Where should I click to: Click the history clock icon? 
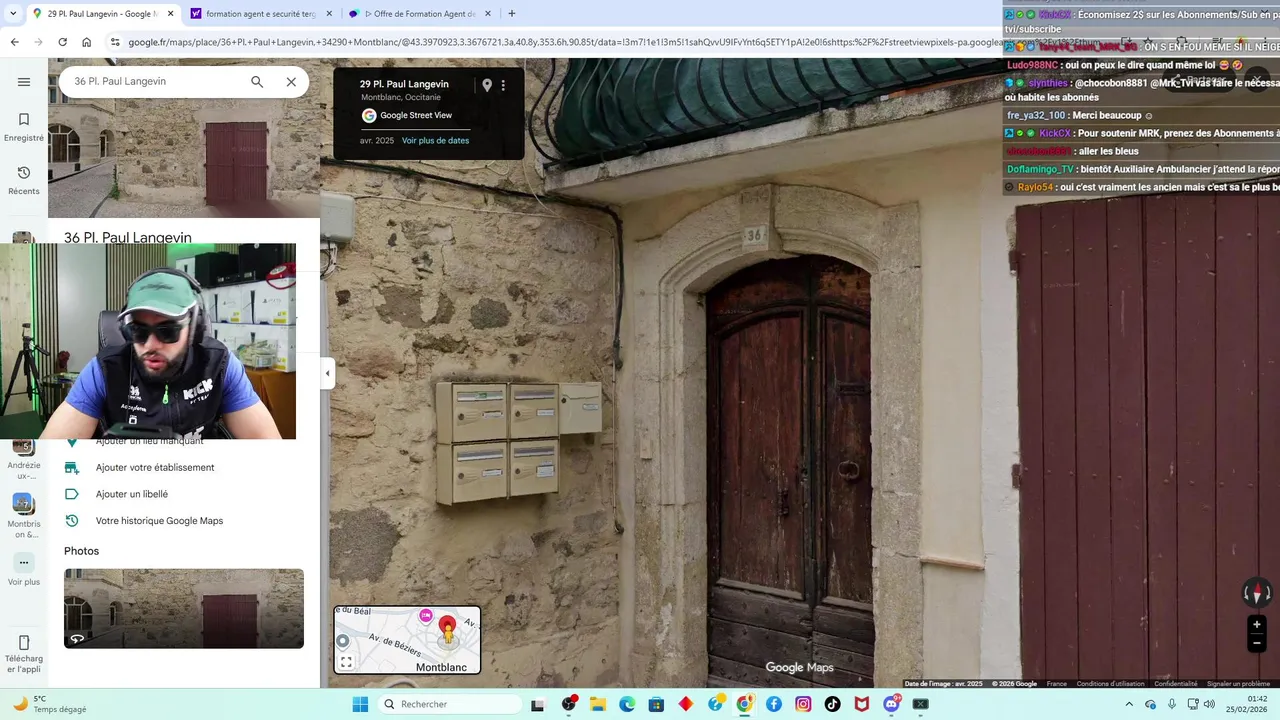(72, 521)
